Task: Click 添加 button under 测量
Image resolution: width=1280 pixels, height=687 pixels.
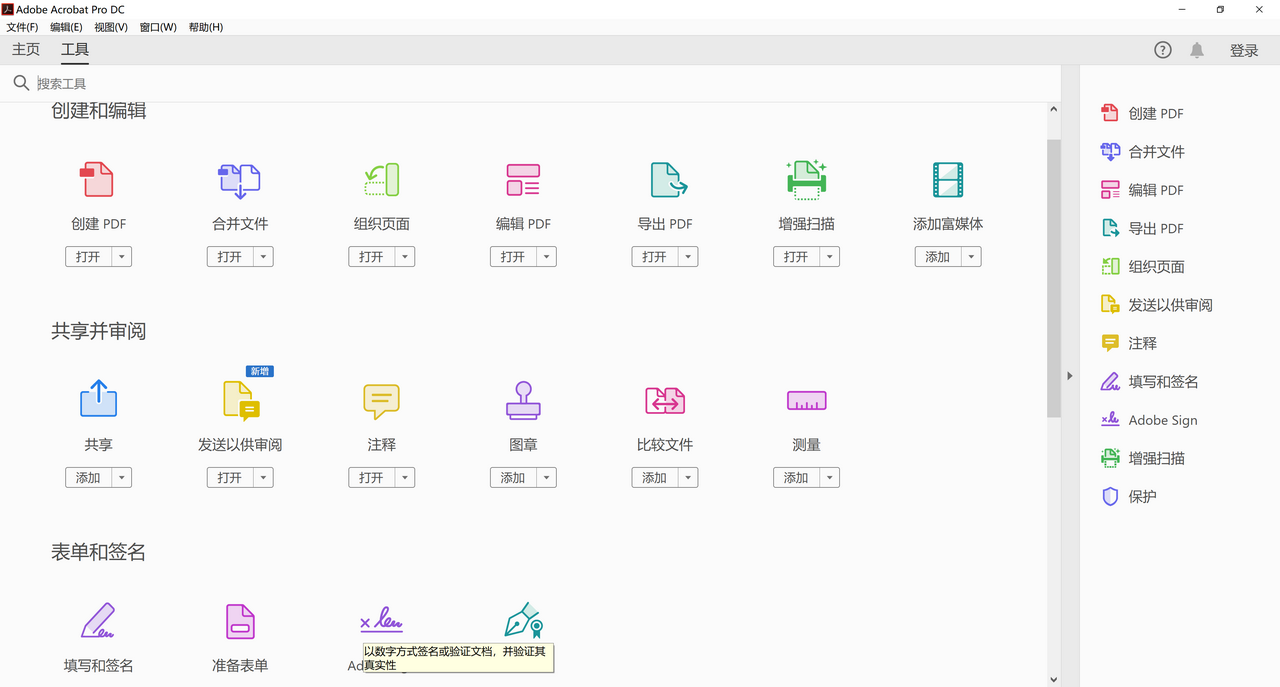Action: [x=796, y=478]
